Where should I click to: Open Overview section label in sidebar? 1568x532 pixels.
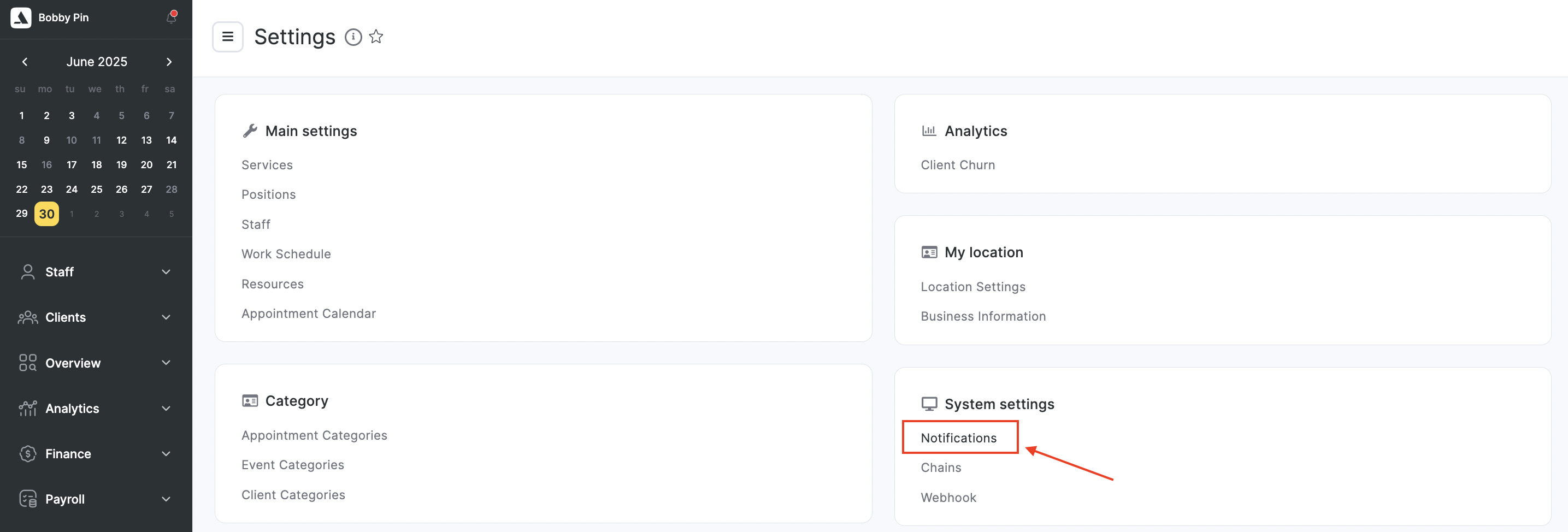coord(73,363)
